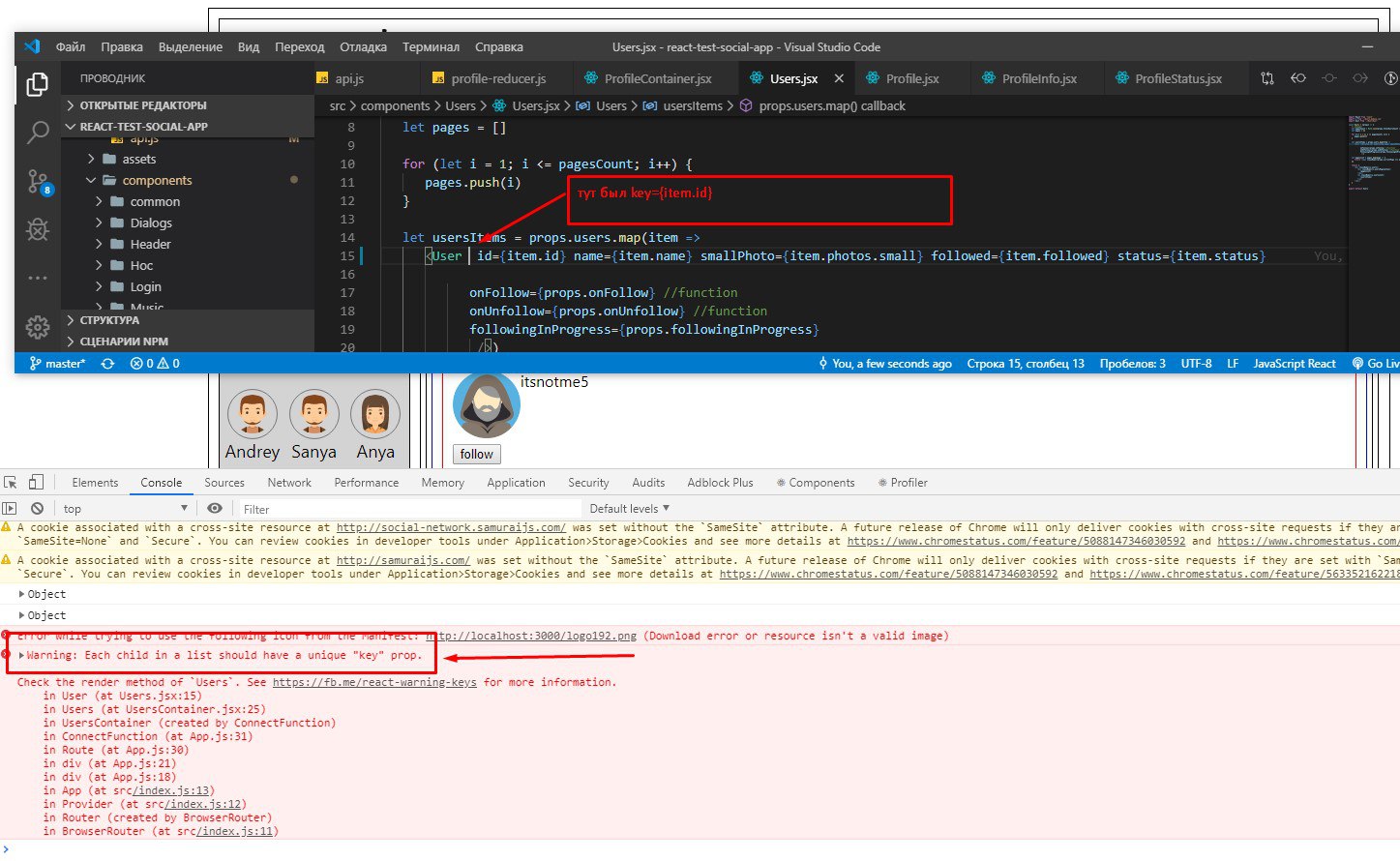
Task: Open Search in the VS Code activity bar
Action: coord(38,132)
